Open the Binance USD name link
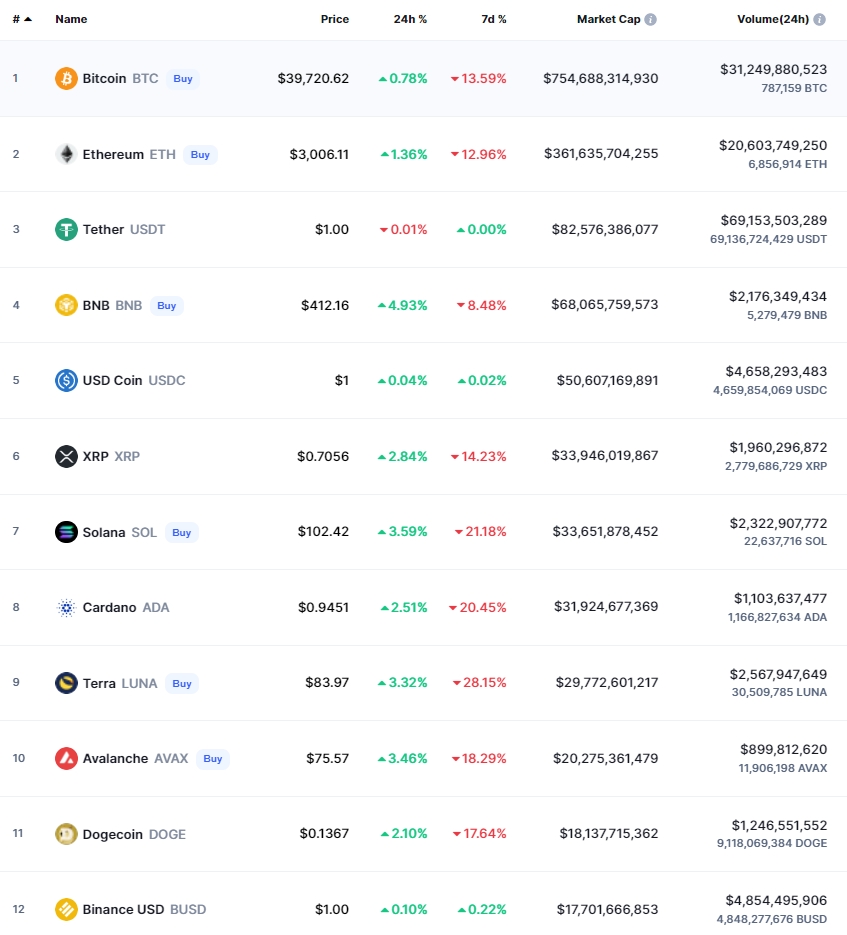 [123, 909]
